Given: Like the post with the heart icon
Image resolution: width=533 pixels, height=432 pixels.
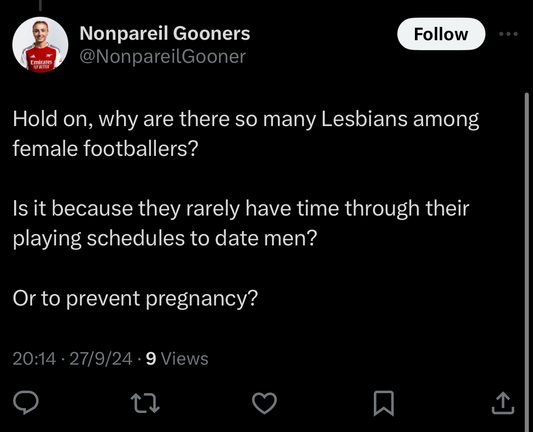Looking at the screenshot, I should [264, 403].
